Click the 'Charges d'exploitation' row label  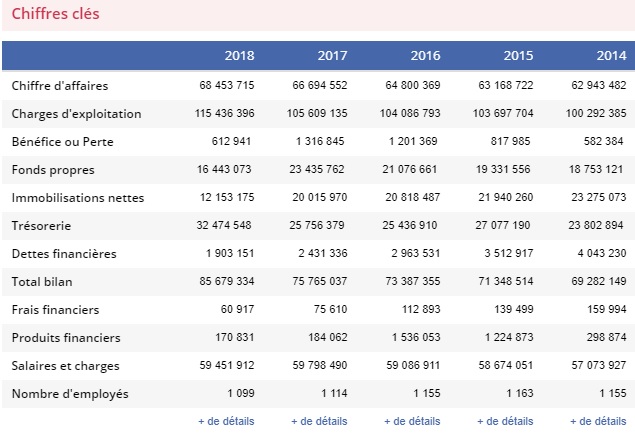76,114
